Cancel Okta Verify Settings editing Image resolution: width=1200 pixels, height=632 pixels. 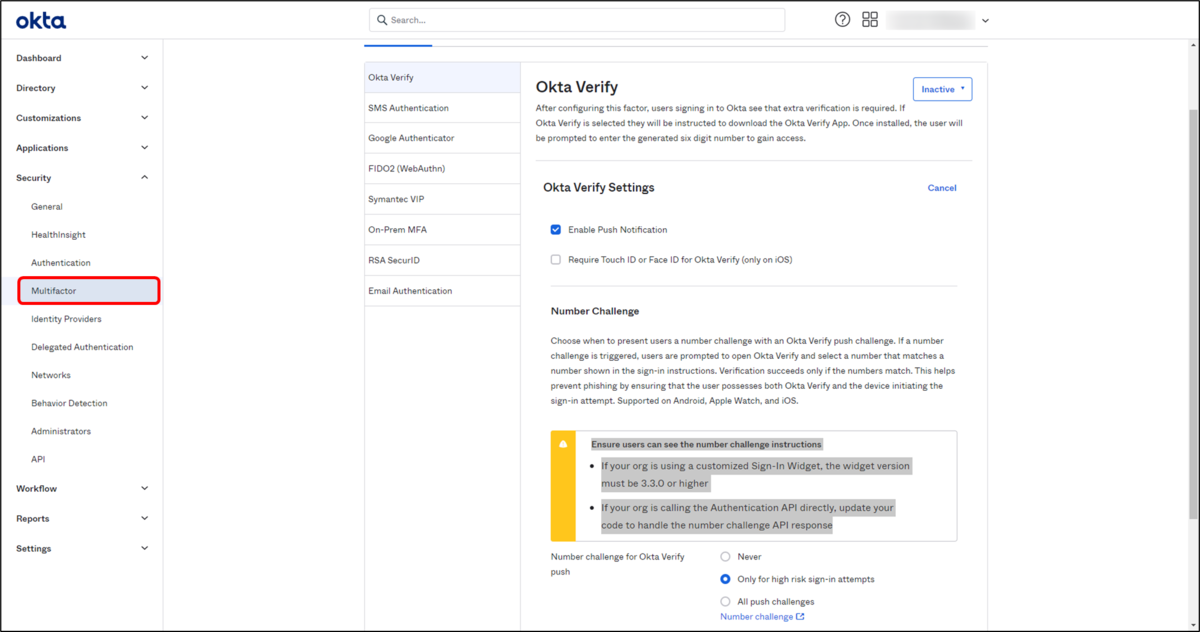(x=942, y=188)
